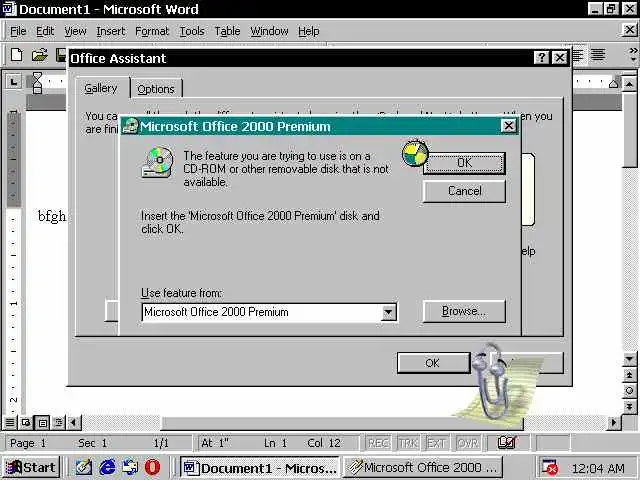Click the vertical scrollbar down arrow

pos(629,359)
